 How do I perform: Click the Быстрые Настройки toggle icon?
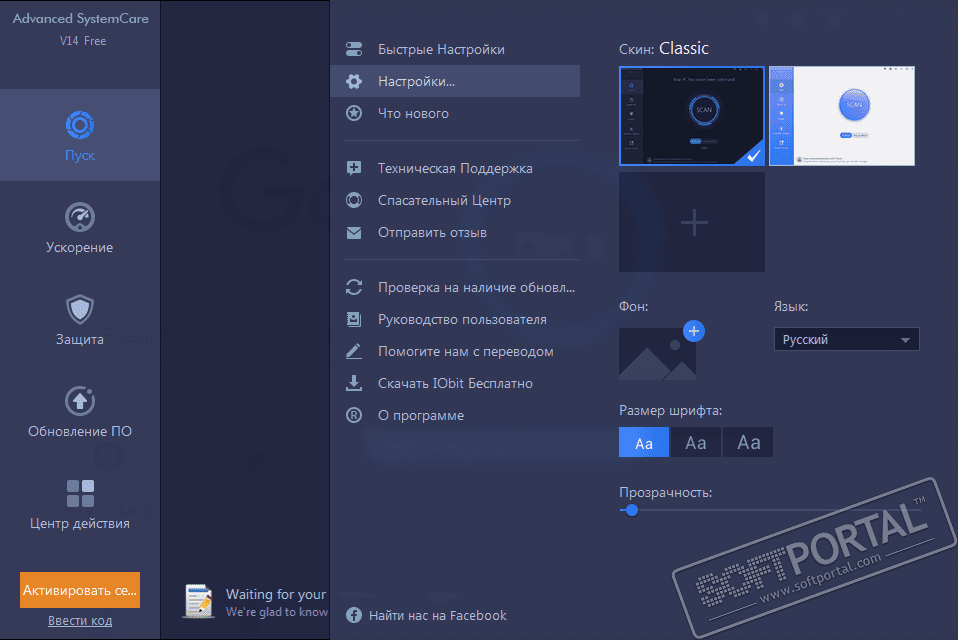click(354, 49)
